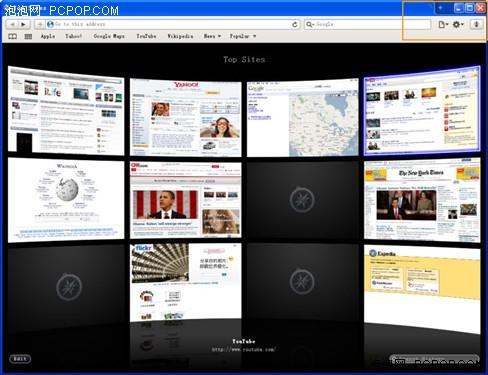Open the Wikipedia bookmark in bookmarks bar
488x375 pixels.
coord(180,36)
